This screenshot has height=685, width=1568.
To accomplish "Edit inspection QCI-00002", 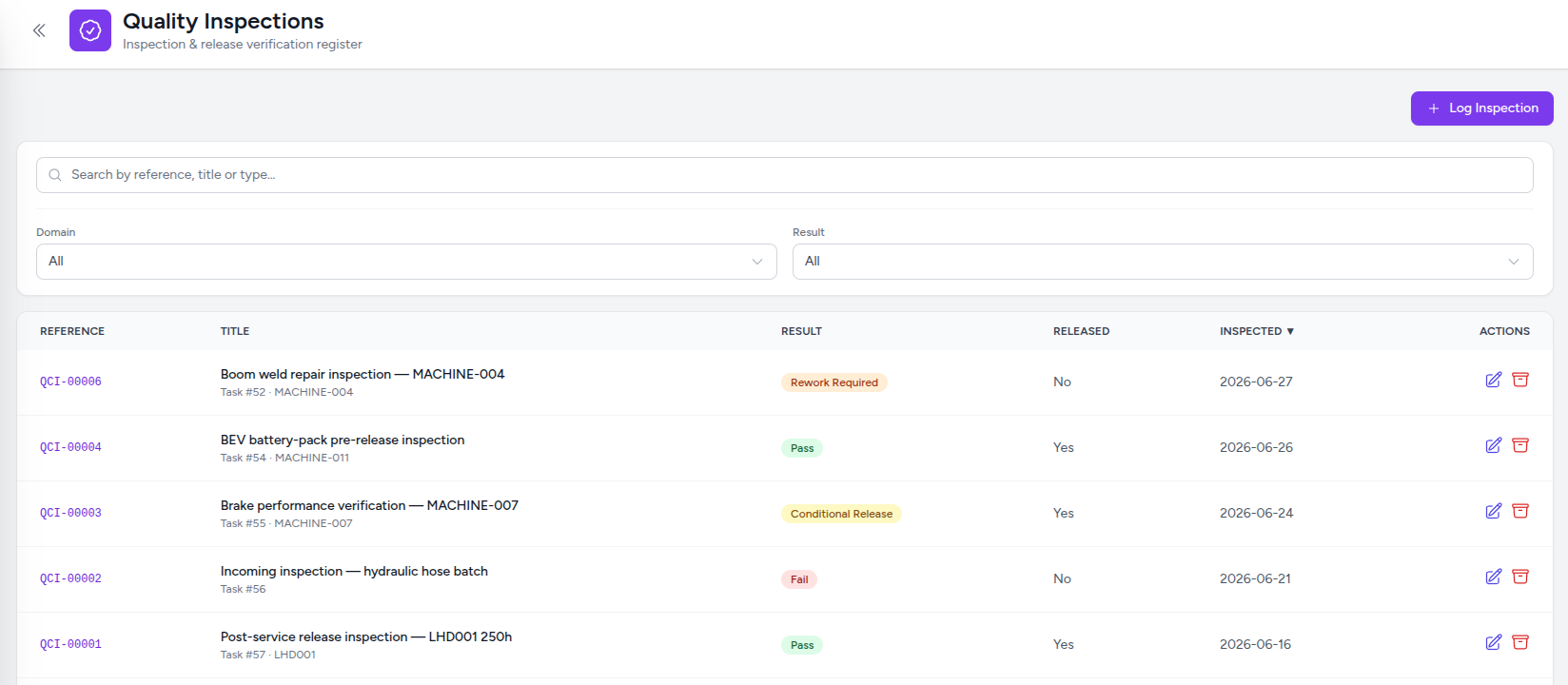I will [x=1494, y=577].
